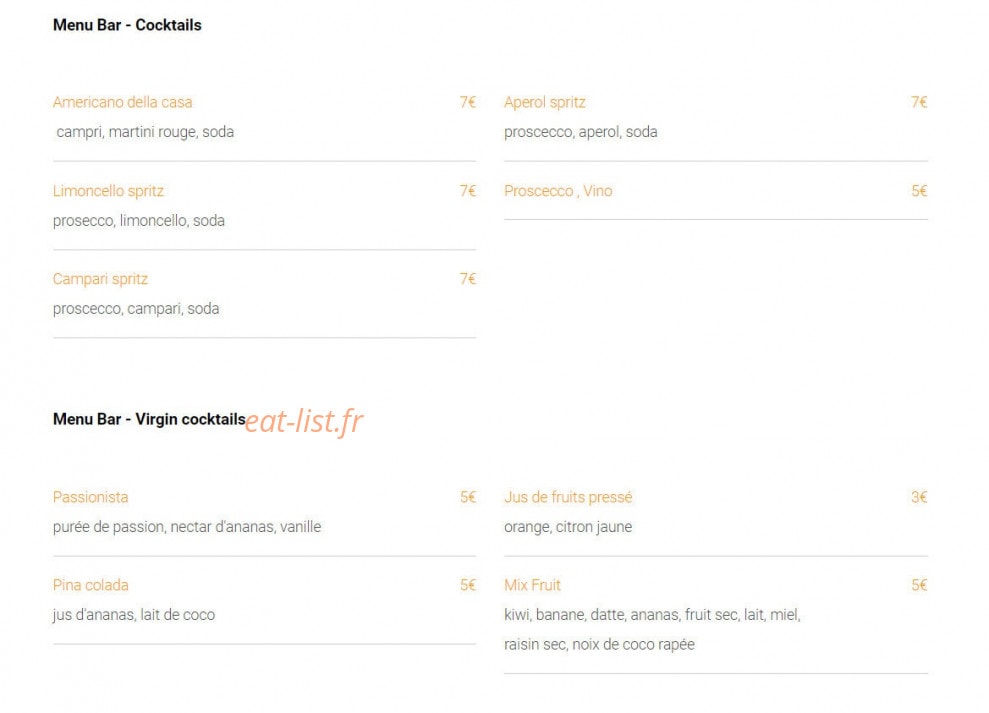
Task: Click the Americano della casa item
Action: tap(122, 102)
